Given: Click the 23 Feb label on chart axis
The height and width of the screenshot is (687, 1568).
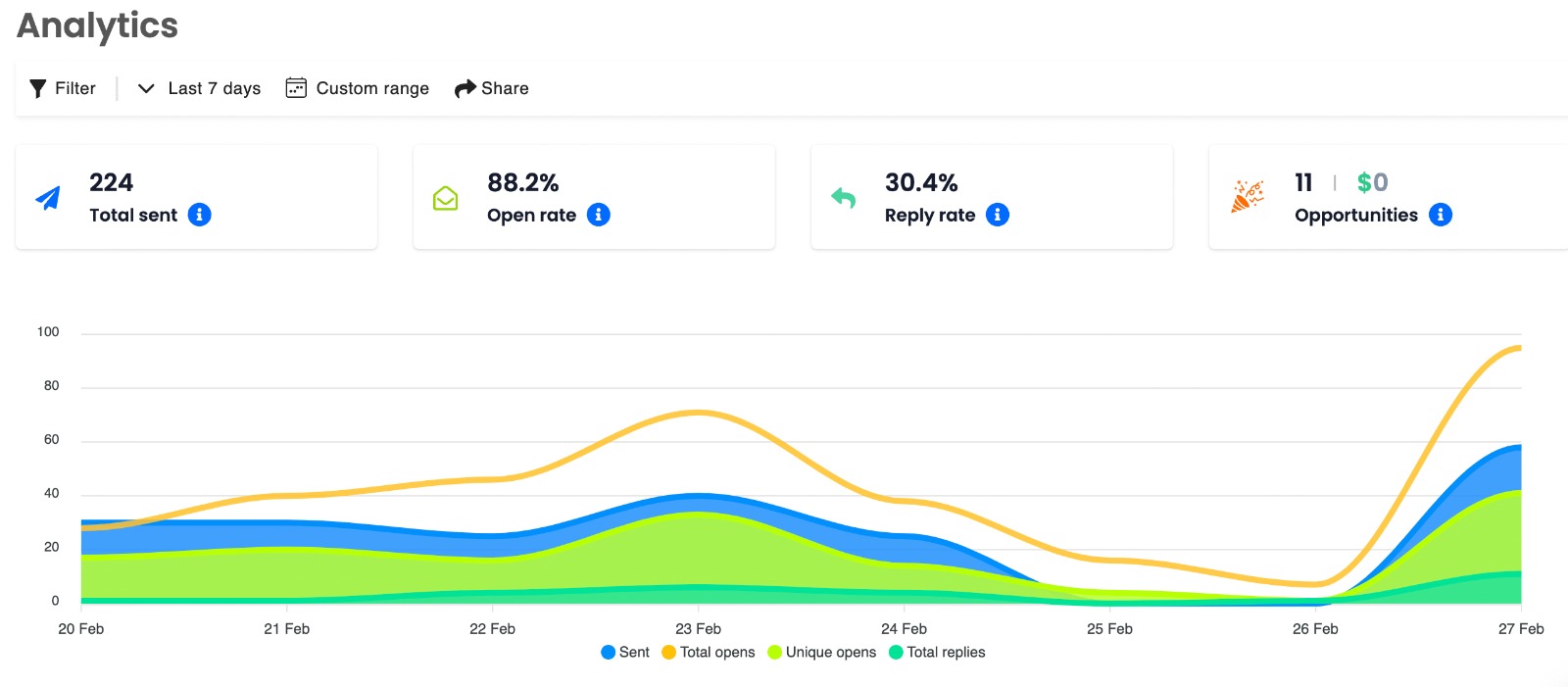Looking at the screenshot, I should click(698, 629).
